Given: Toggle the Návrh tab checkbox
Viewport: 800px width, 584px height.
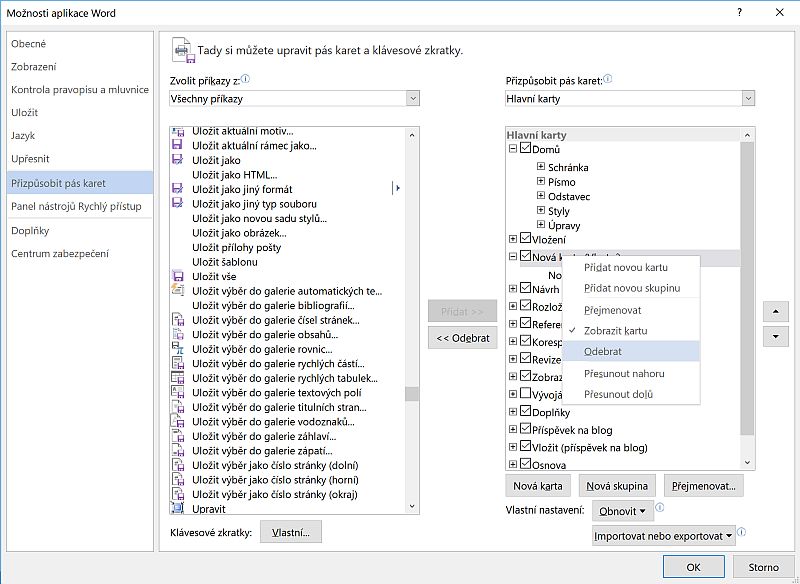Looking at the screenshot, I should click(x=526, y=288).
